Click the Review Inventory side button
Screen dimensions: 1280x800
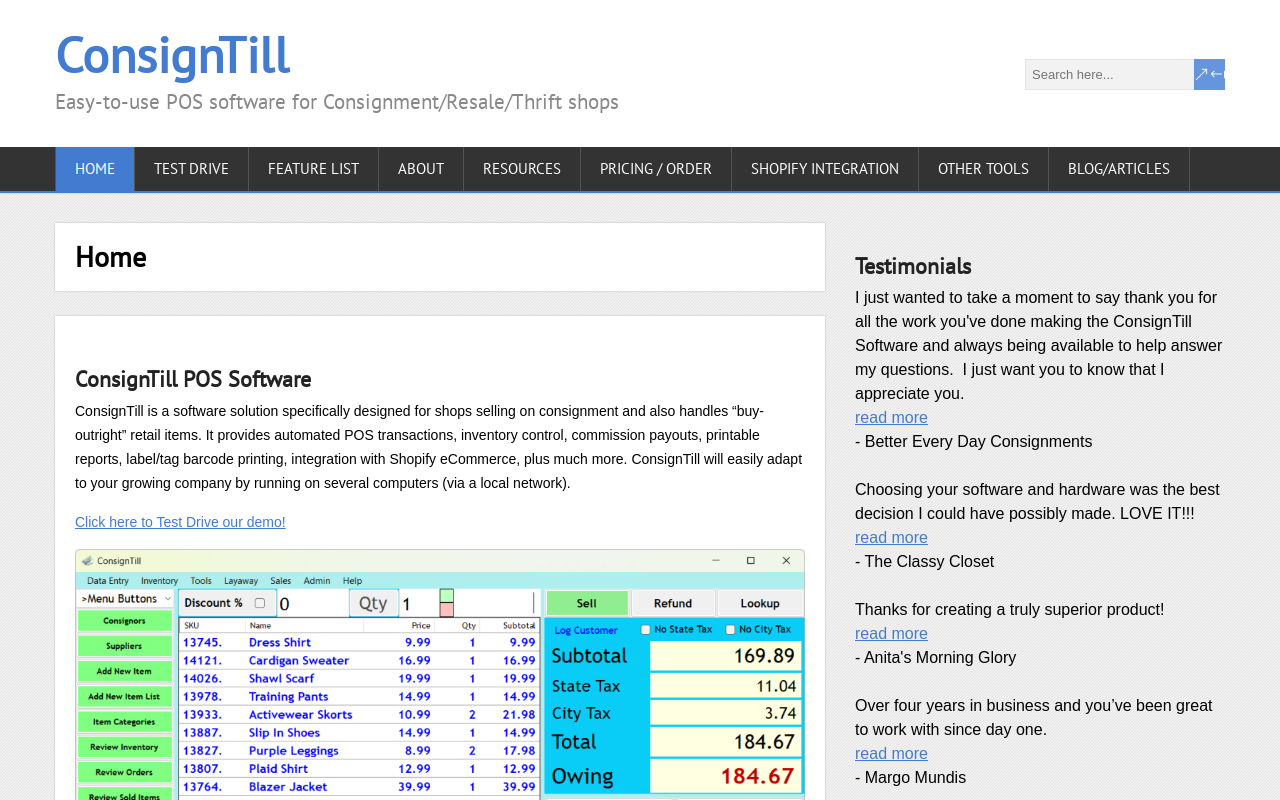[x=124, y=746]
